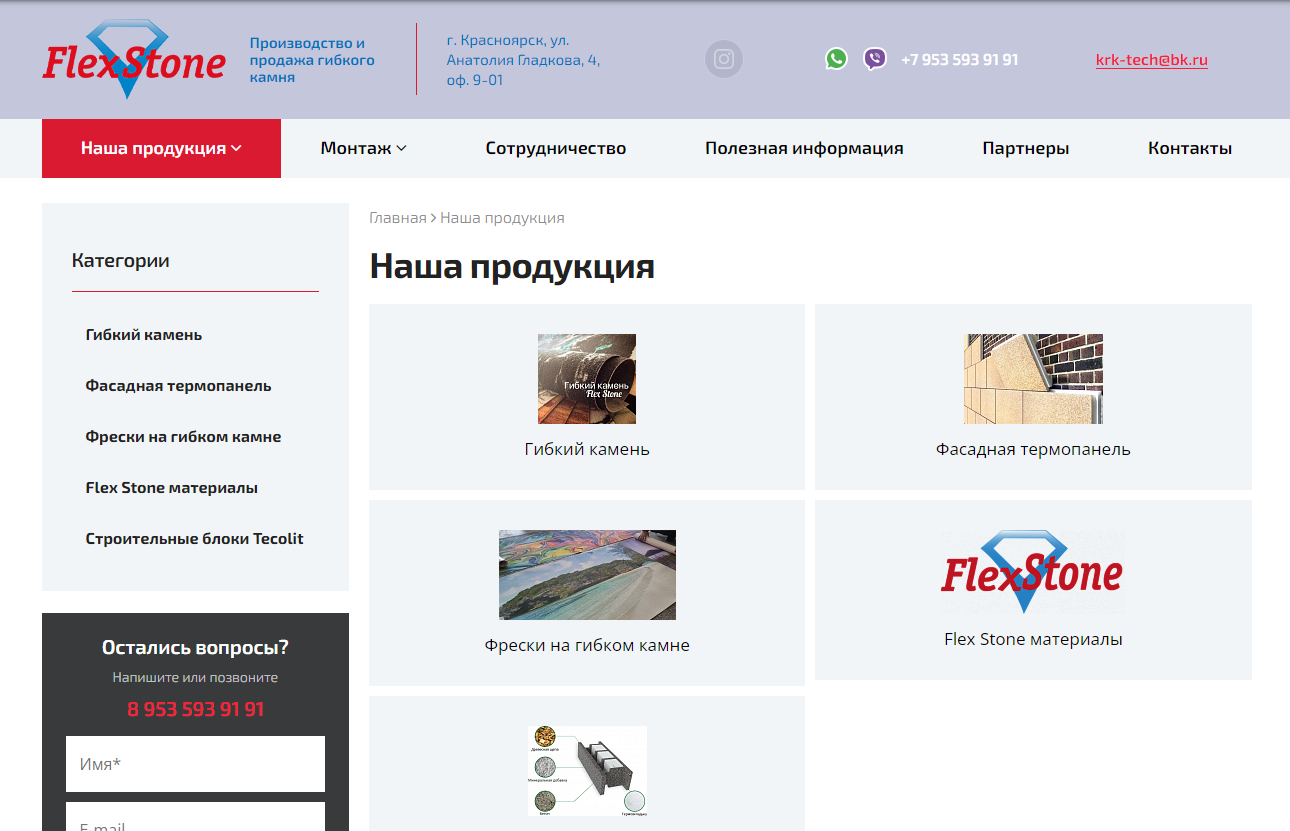This screenshot has height=831, width=1290.
Task: Focus the E-mail input field
Action: 195,817
